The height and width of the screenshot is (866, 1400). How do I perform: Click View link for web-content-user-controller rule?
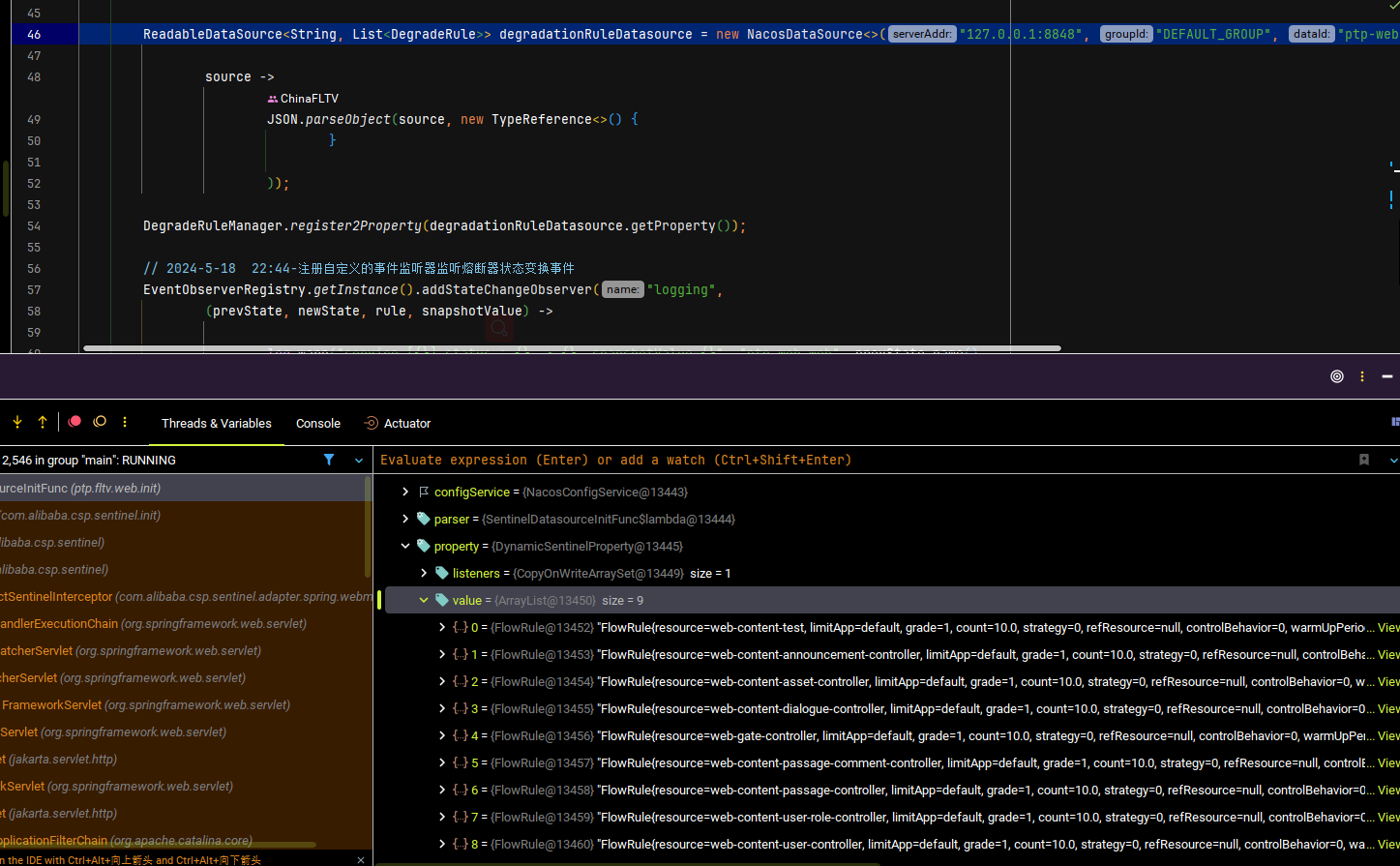click(x=1388, y=845)
